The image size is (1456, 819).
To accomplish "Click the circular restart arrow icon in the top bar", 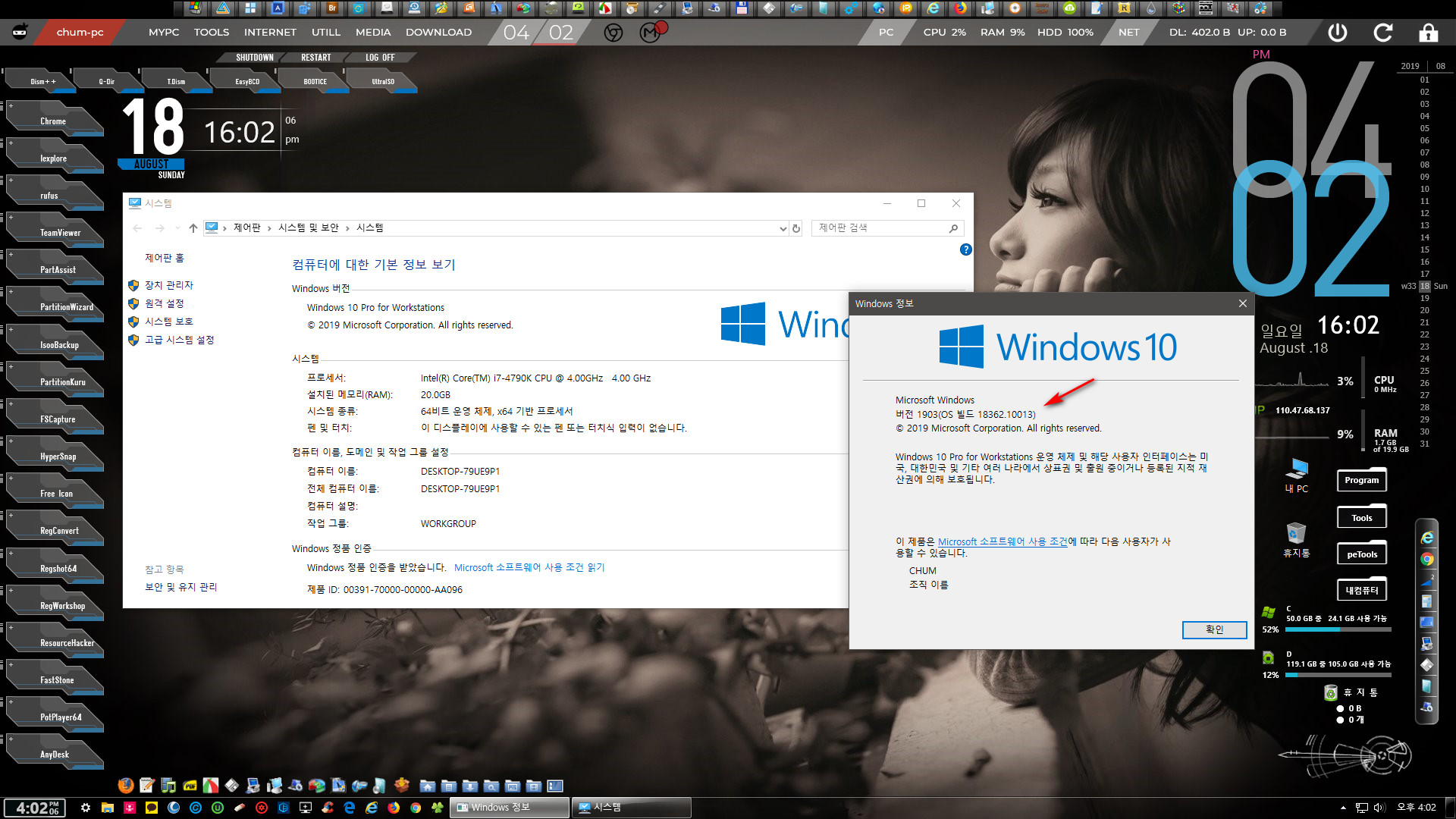I will [x=1383, y=33].
